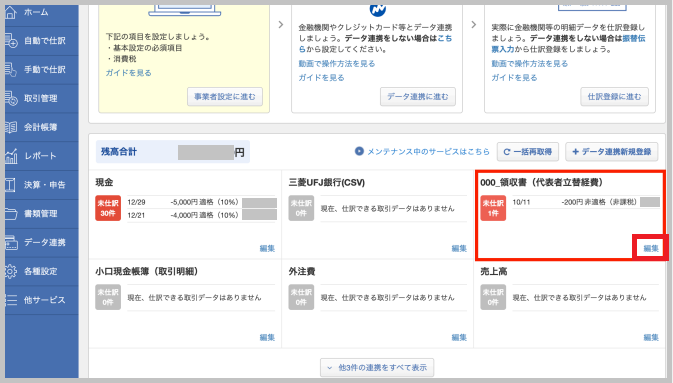
Task: Click 事業者設定に進む button
Action: (225, 97)
